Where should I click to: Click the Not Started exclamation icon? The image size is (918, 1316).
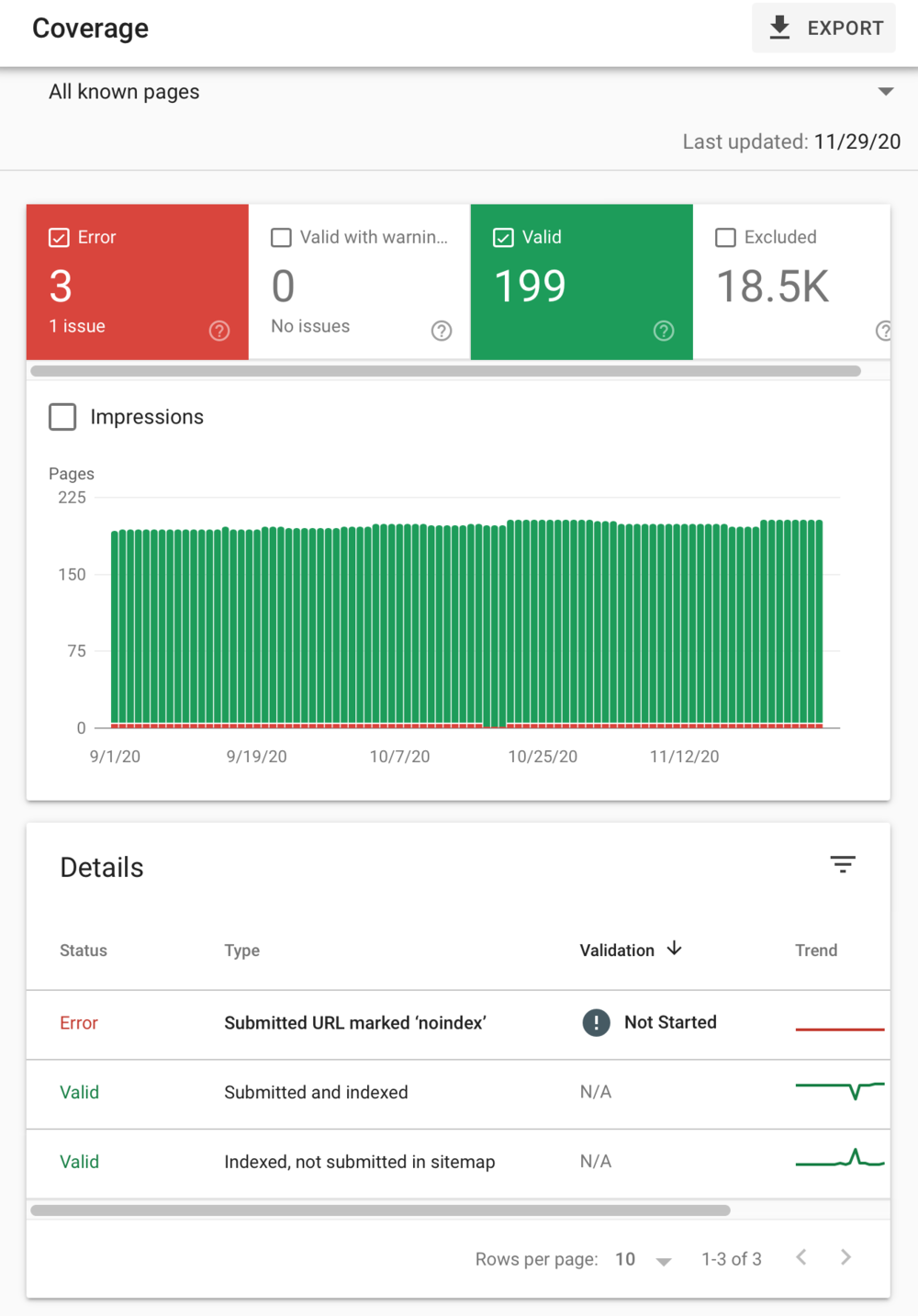(596, 1022)
